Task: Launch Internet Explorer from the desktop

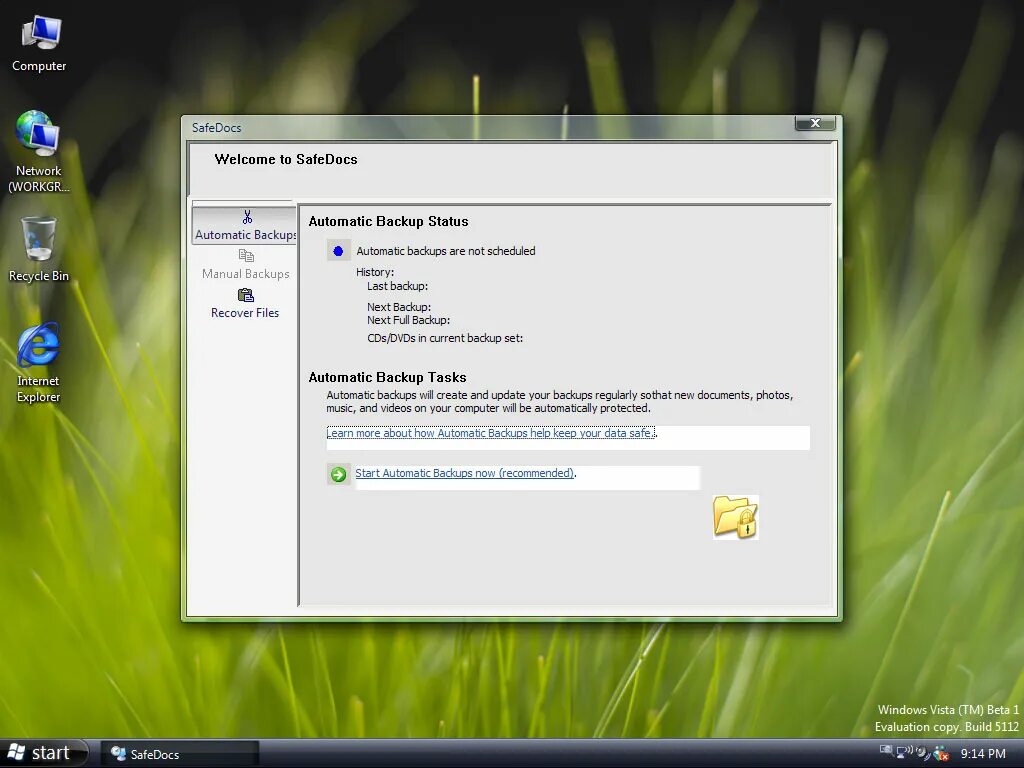Action: (39, 344)
